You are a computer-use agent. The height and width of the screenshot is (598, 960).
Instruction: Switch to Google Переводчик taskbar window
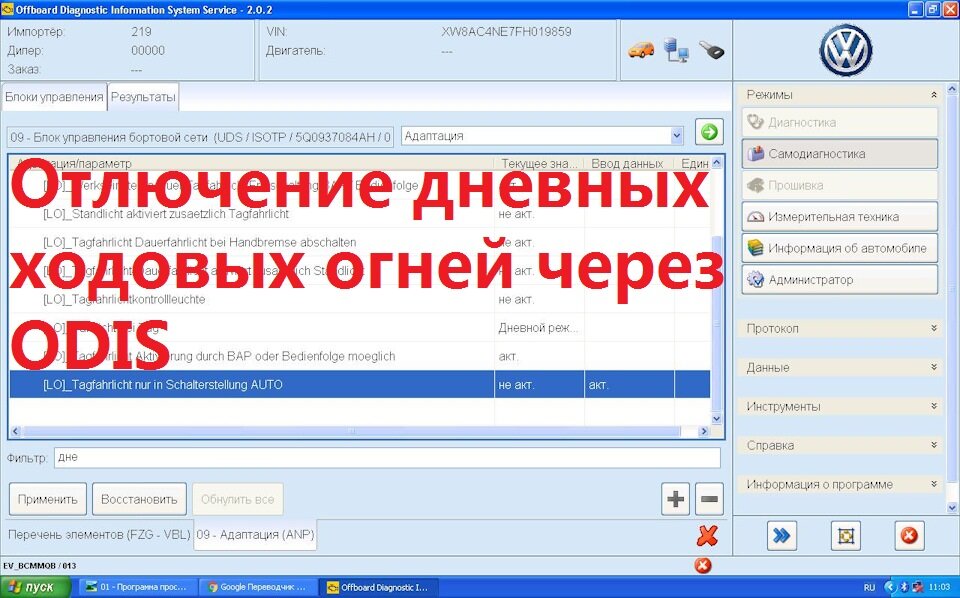[260, 587]
